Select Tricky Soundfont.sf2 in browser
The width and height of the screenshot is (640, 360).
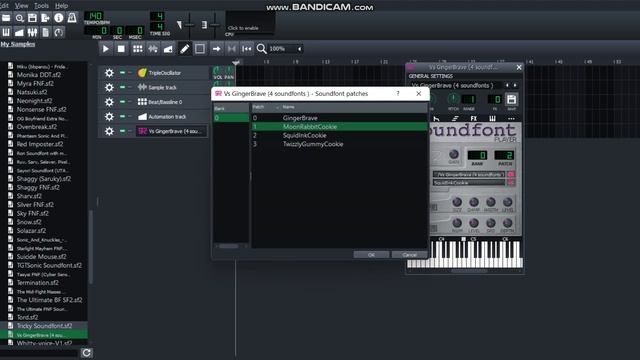click(44, 326)
